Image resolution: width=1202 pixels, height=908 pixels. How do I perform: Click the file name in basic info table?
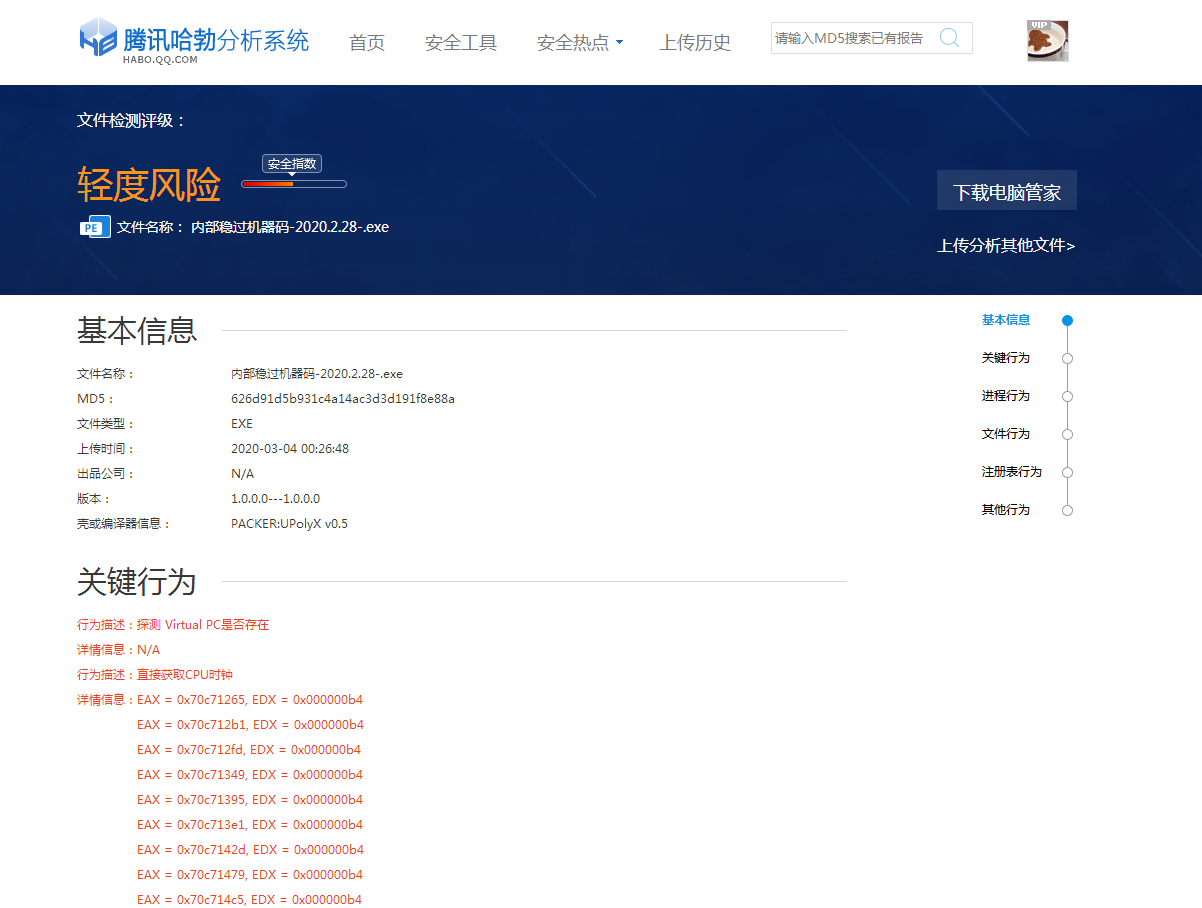(317, 374)
